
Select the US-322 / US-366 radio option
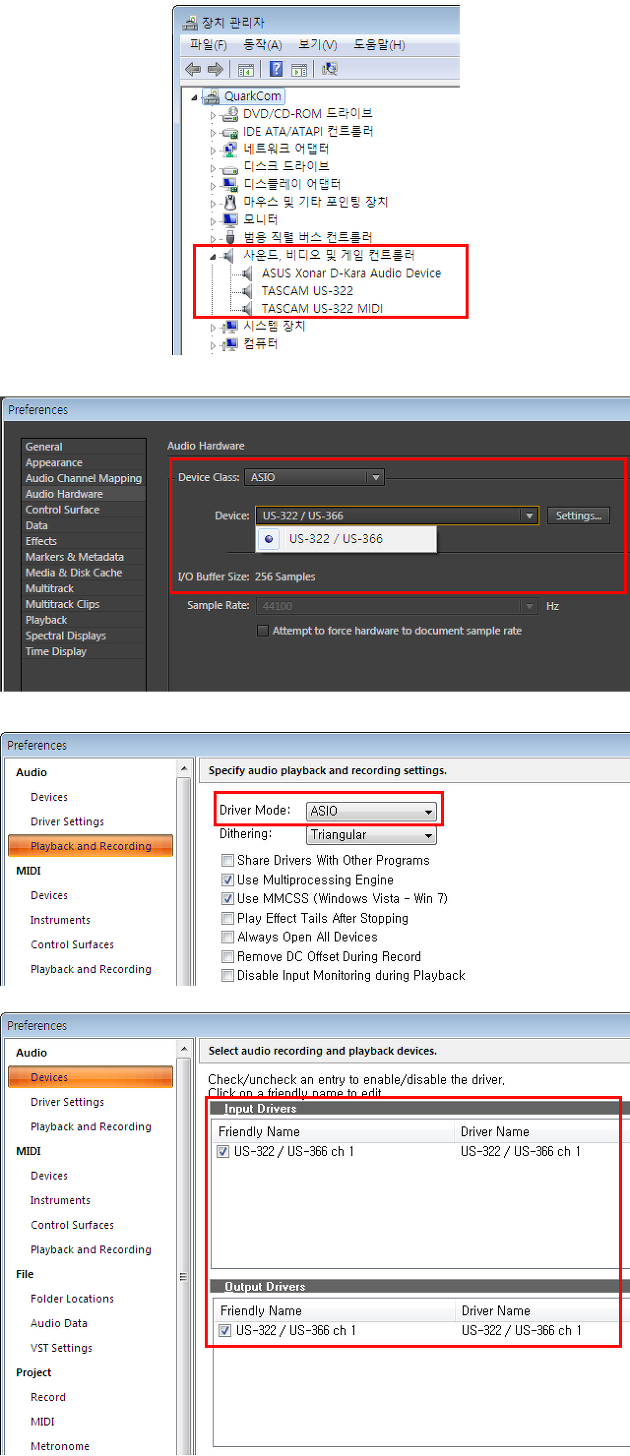click(269, 538)
